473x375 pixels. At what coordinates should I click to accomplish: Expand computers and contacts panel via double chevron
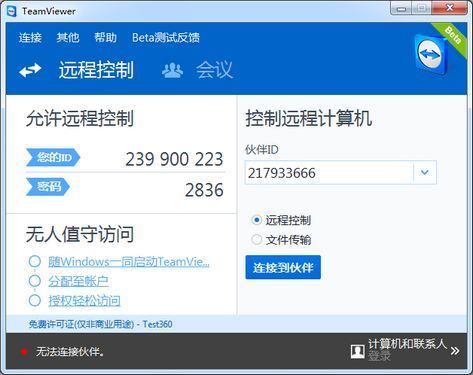455,351
